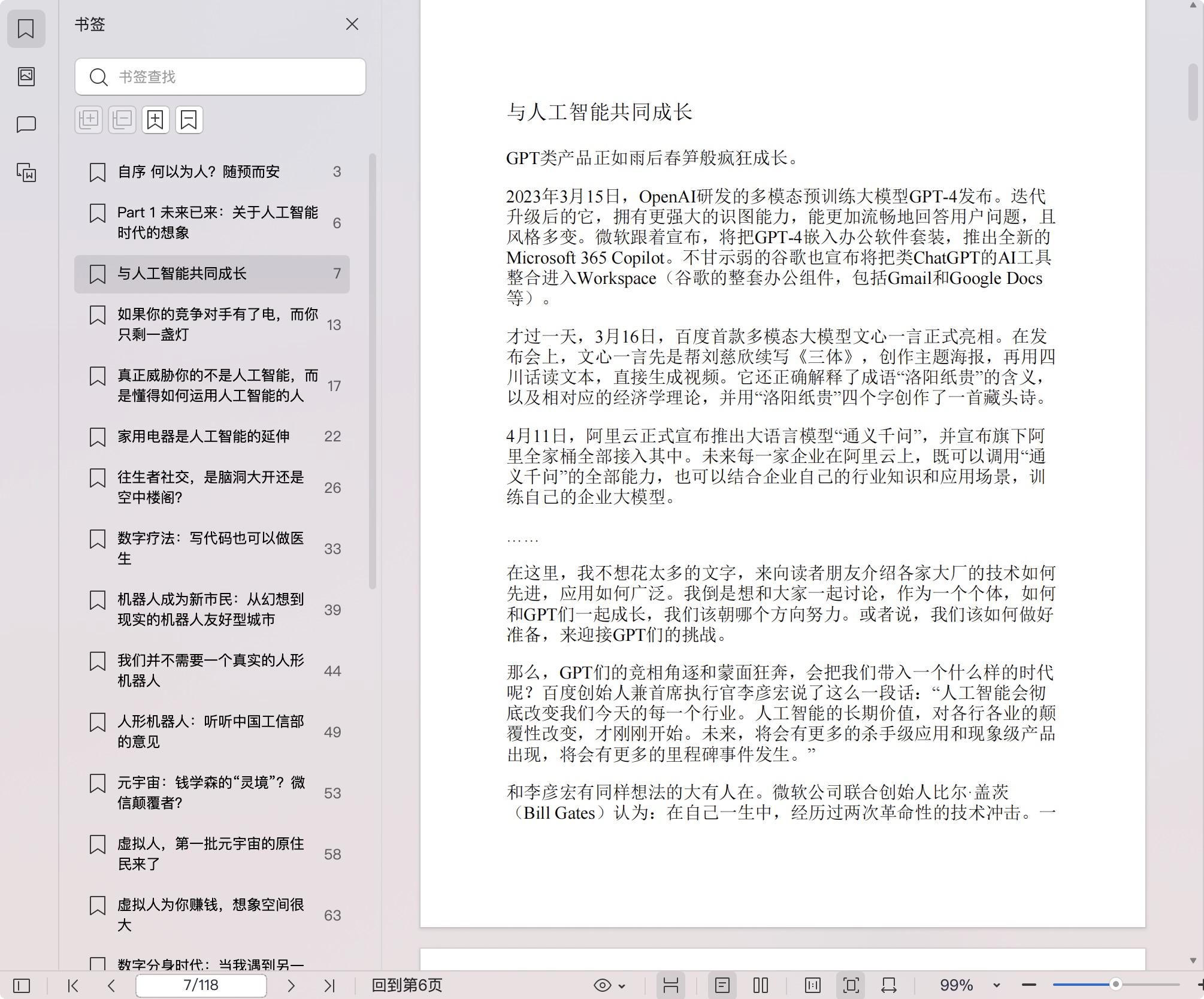Click the document vertical scrollbar thumb
The image size is (1204, 999).
(1193, 91)
